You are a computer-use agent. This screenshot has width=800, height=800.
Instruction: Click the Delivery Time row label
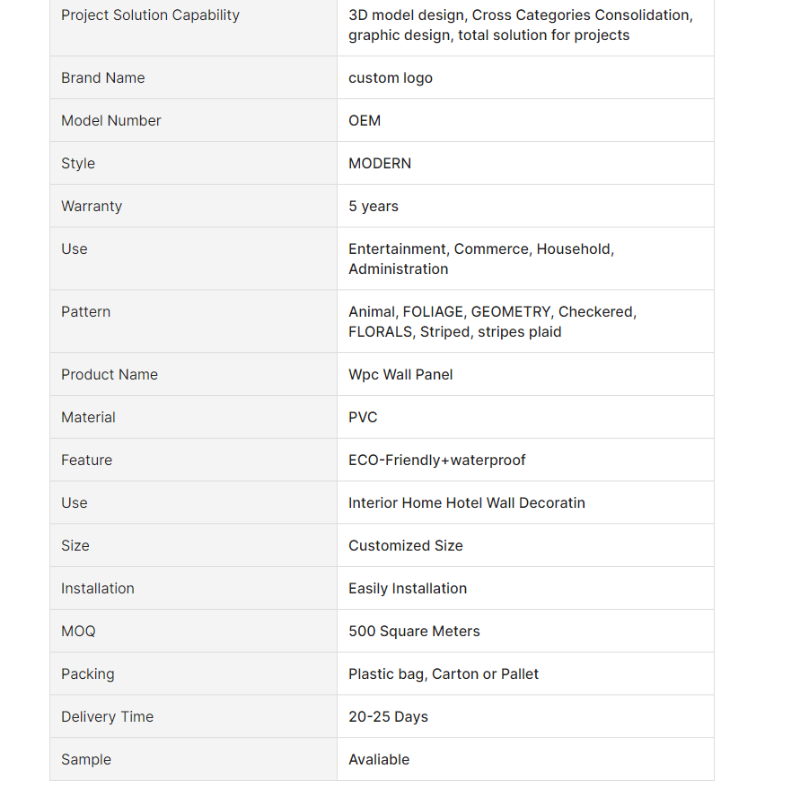(107, 717)
